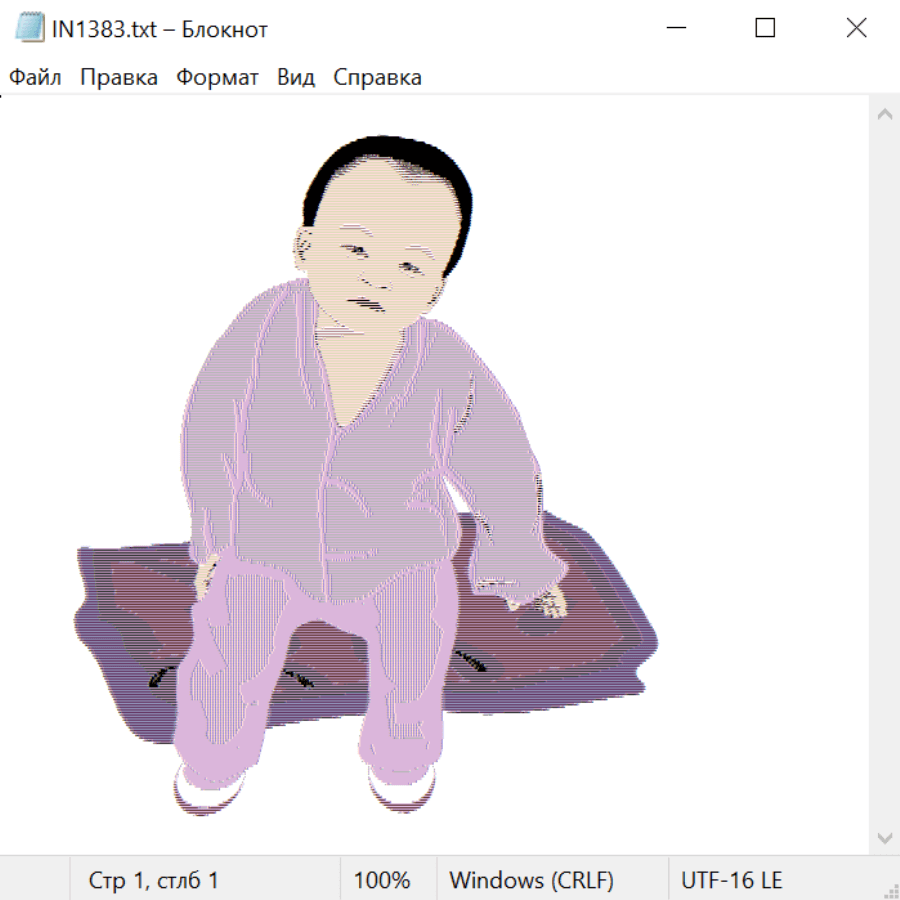Click the purple cushion in the text area

(x=590, y=650)
